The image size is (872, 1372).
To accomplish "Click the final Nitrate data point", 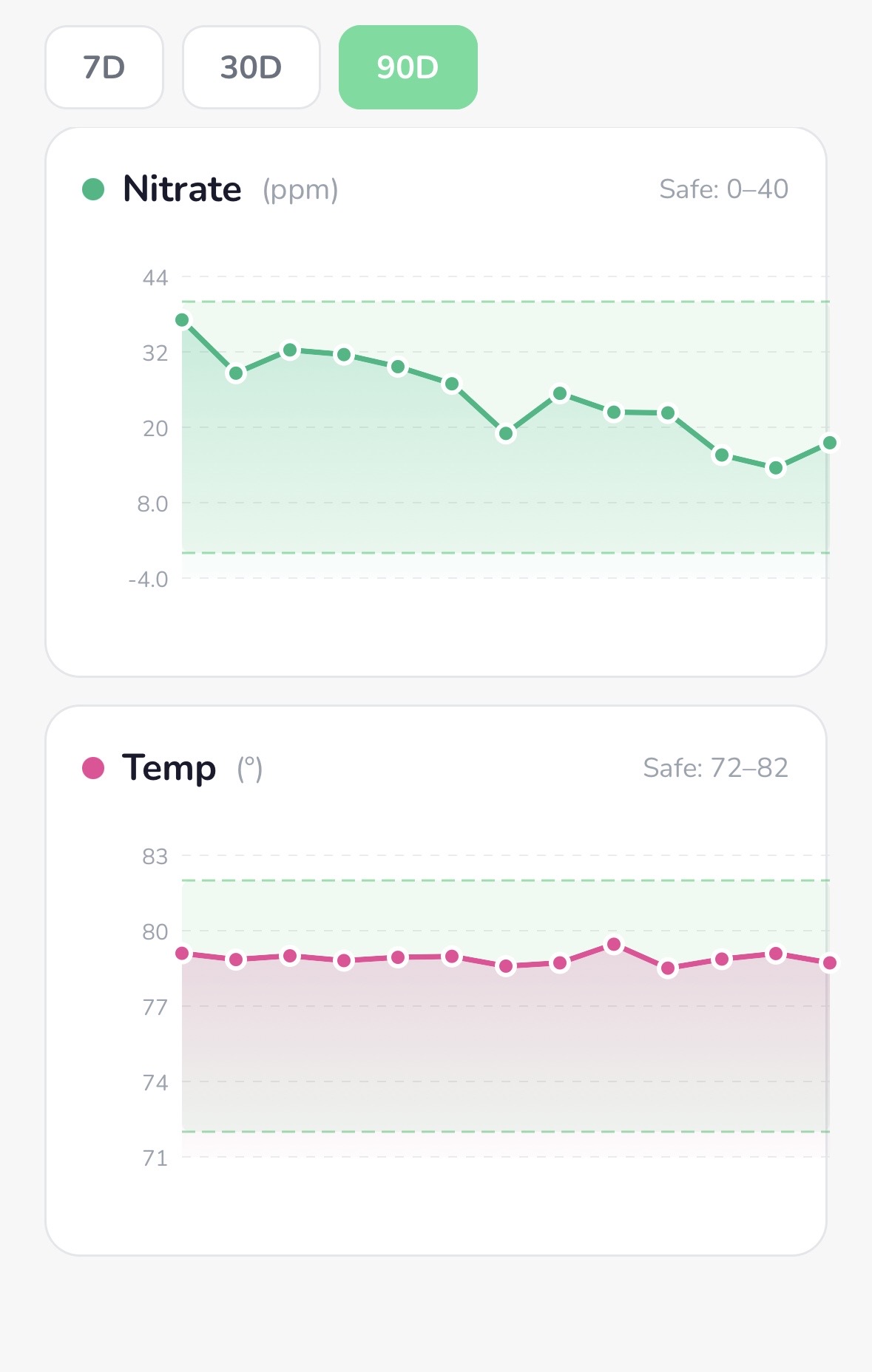I will click(x=829, y=443).
